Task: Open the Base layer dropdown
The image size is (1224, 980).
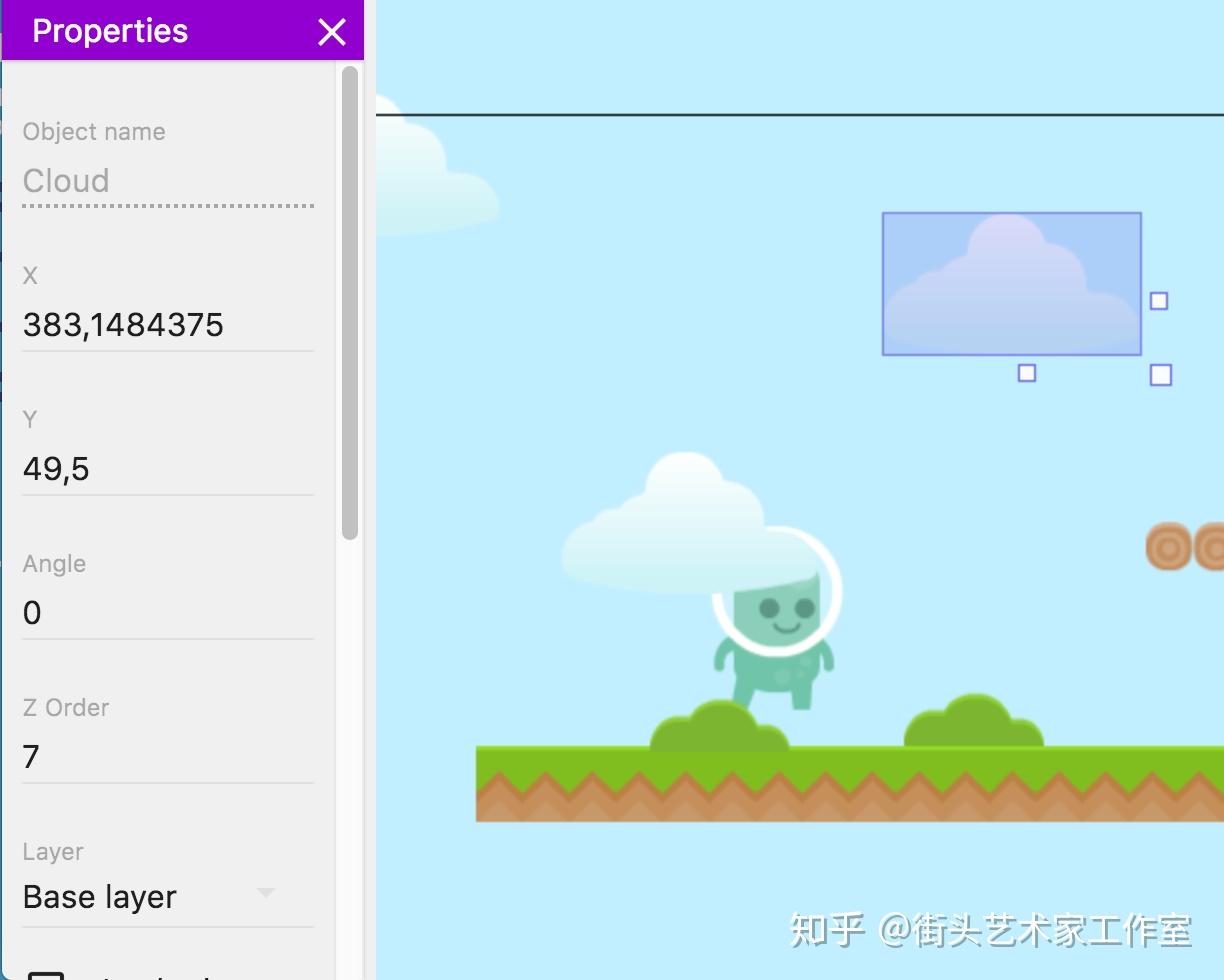Action: 100,897
